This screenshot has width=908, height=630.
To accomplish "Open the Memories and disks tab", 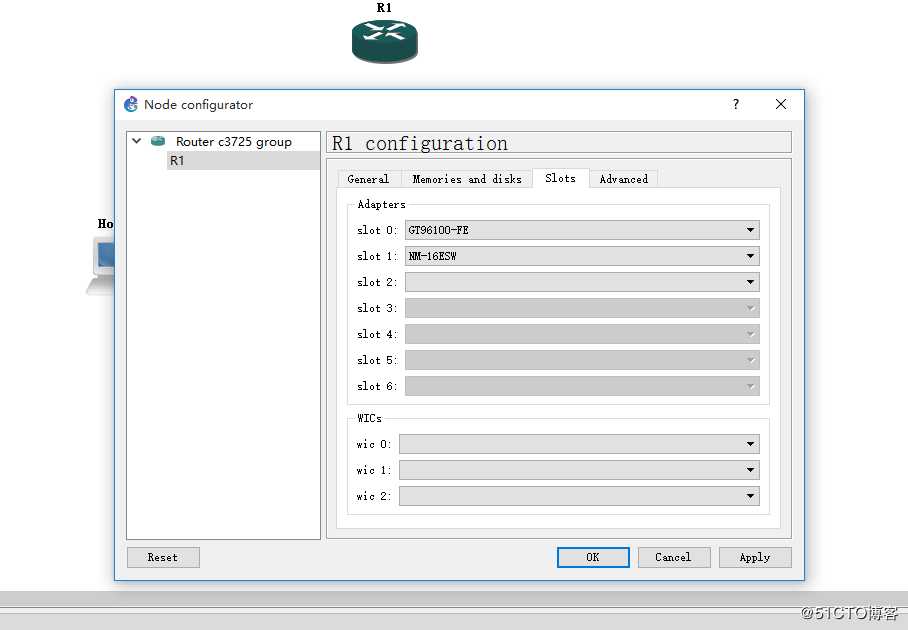I will pyautogui.click(x=467, y=179).
